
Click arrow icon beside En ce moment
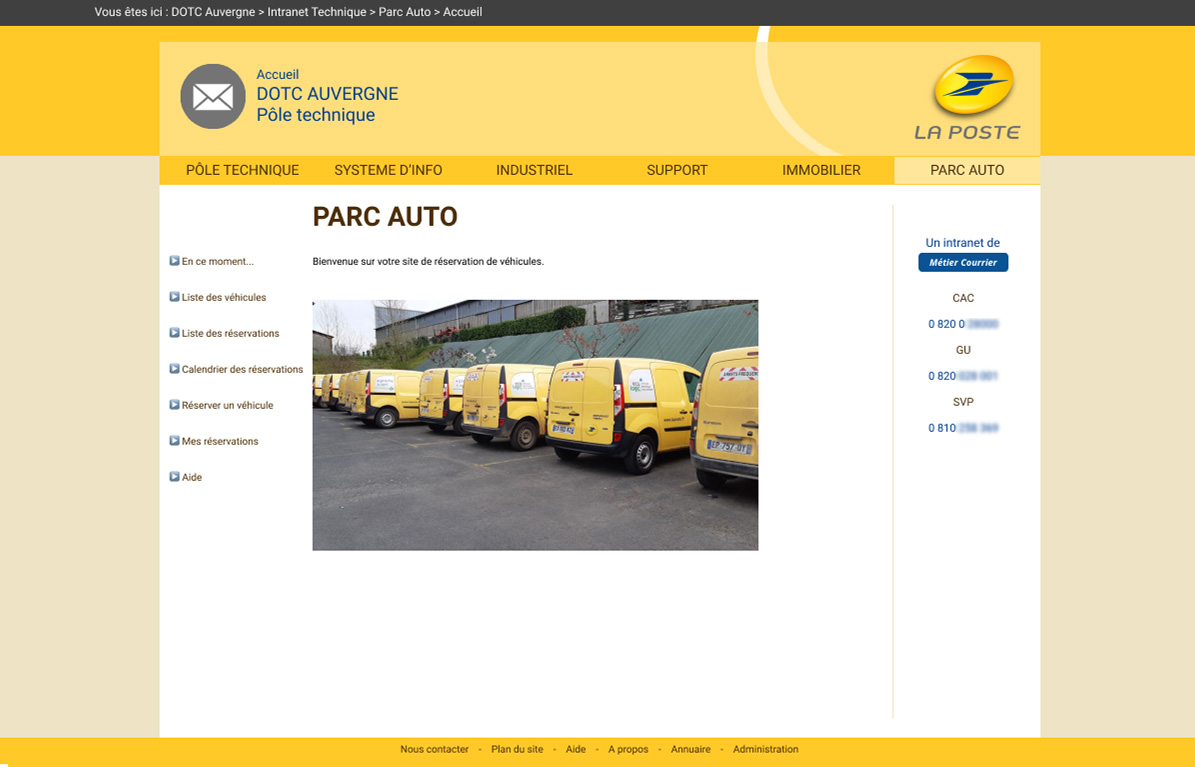click(175, 261)
